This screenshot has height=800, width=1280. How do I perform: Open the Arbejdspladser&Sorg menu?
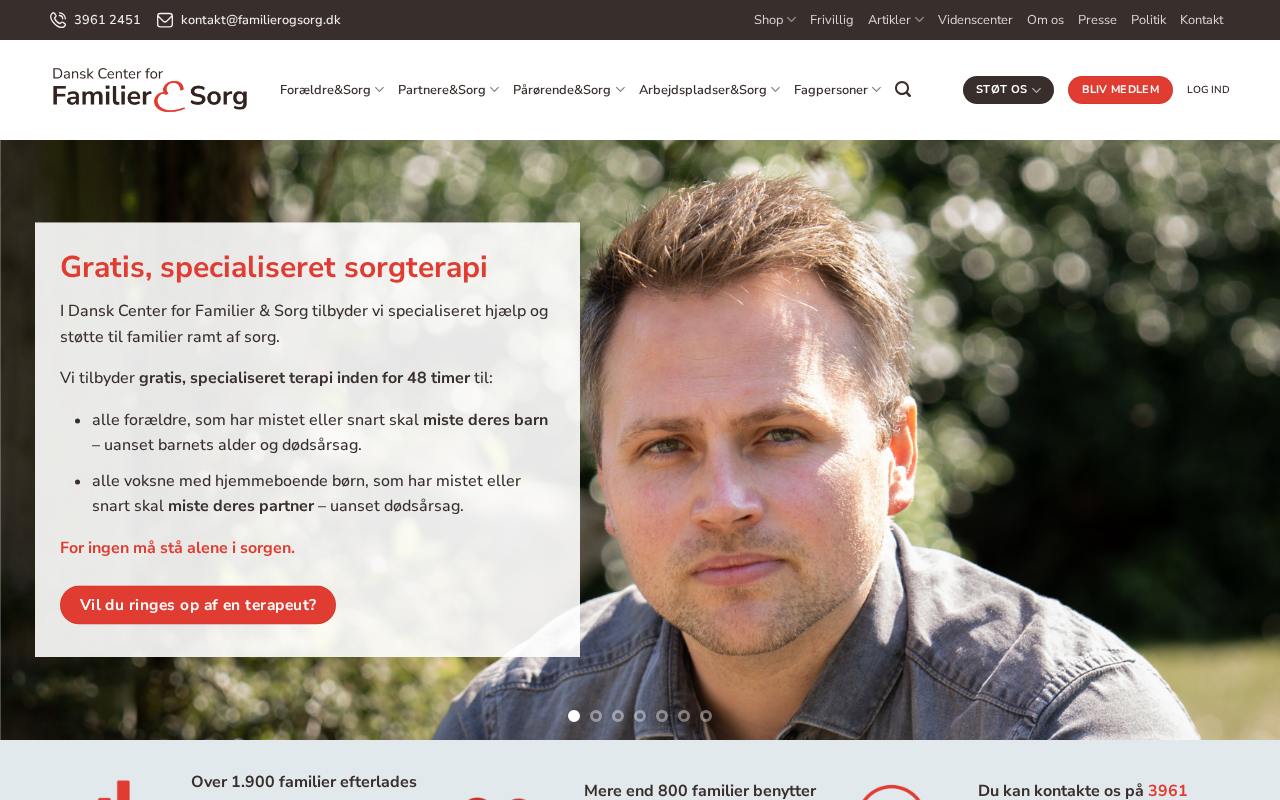[710, 90]
